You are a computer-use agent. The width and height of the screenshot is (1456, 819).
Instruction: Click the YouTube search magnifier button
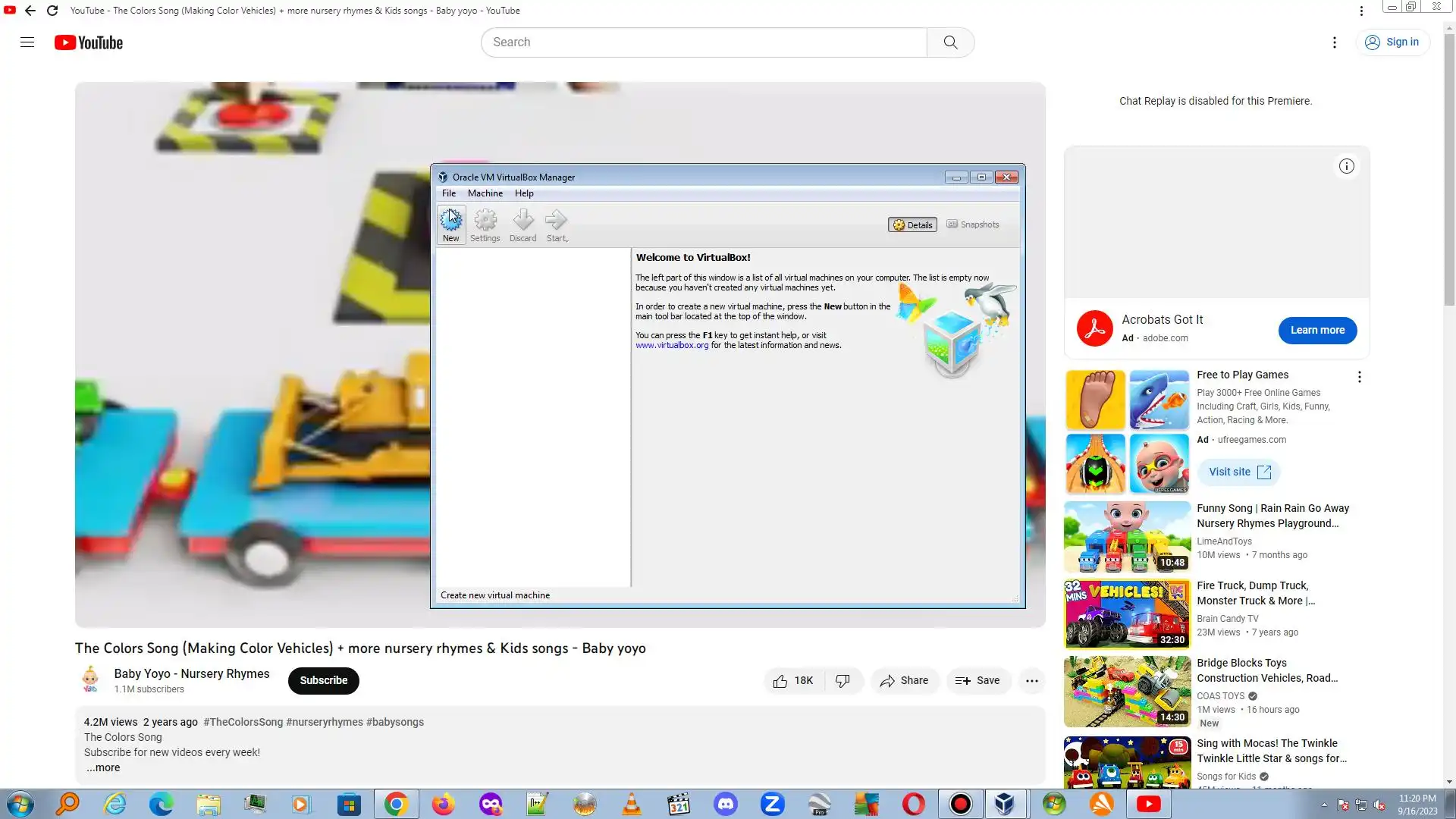pyautogui.click(x=950, y=42)
